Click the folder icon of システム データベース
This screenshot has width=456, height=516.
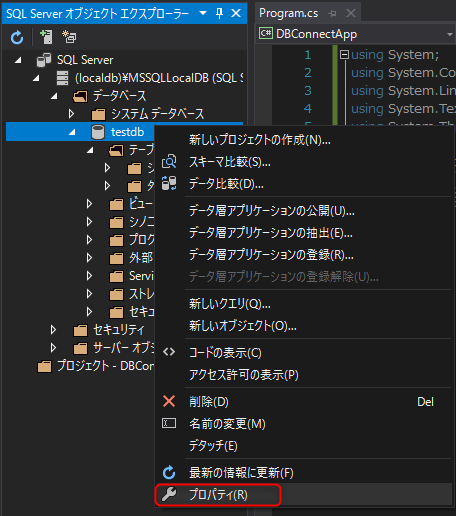(98, 114)
